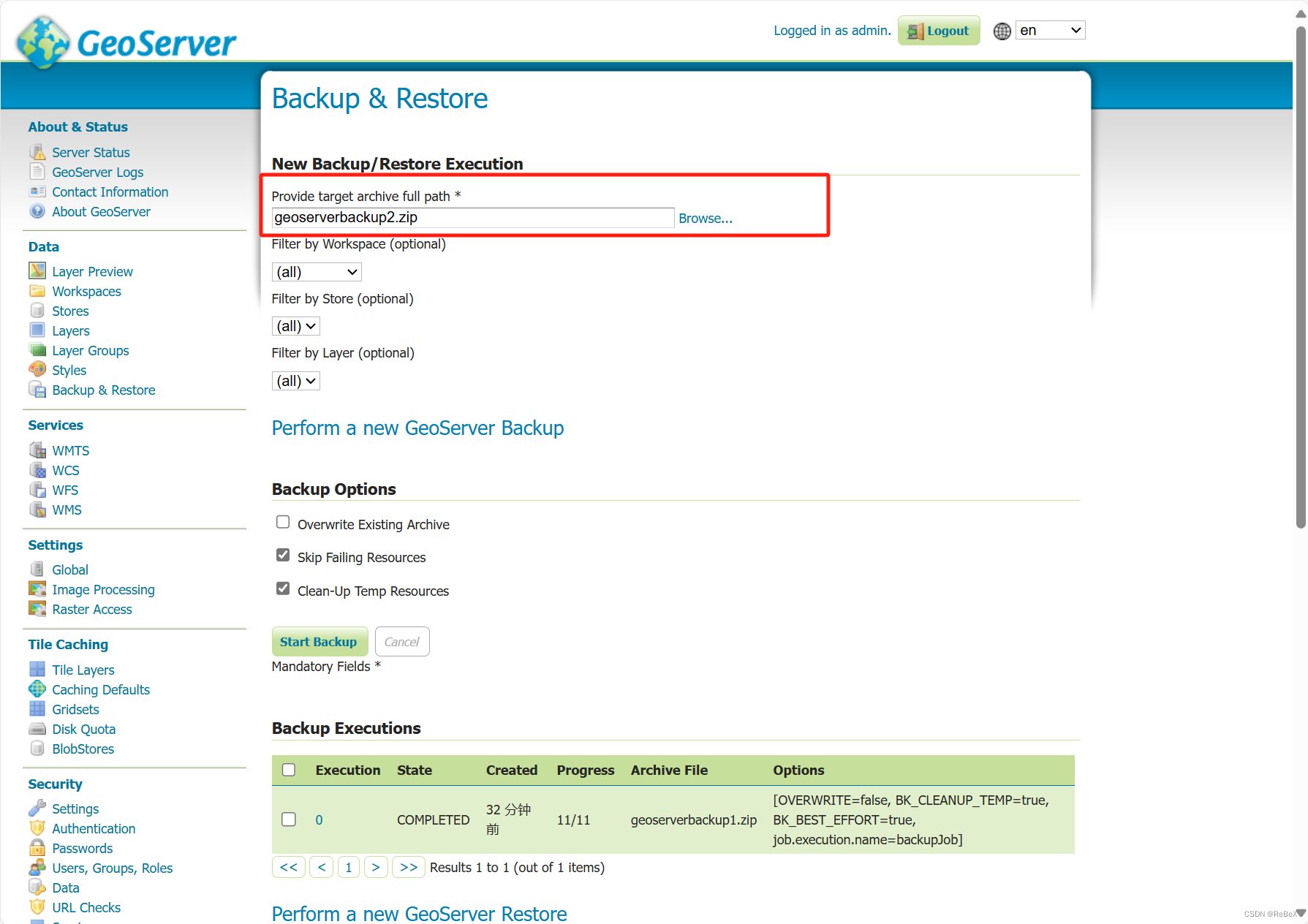Tick the select-all checkbox in executions header
This screenshot has height=924, width=1308.
[289, 770]
